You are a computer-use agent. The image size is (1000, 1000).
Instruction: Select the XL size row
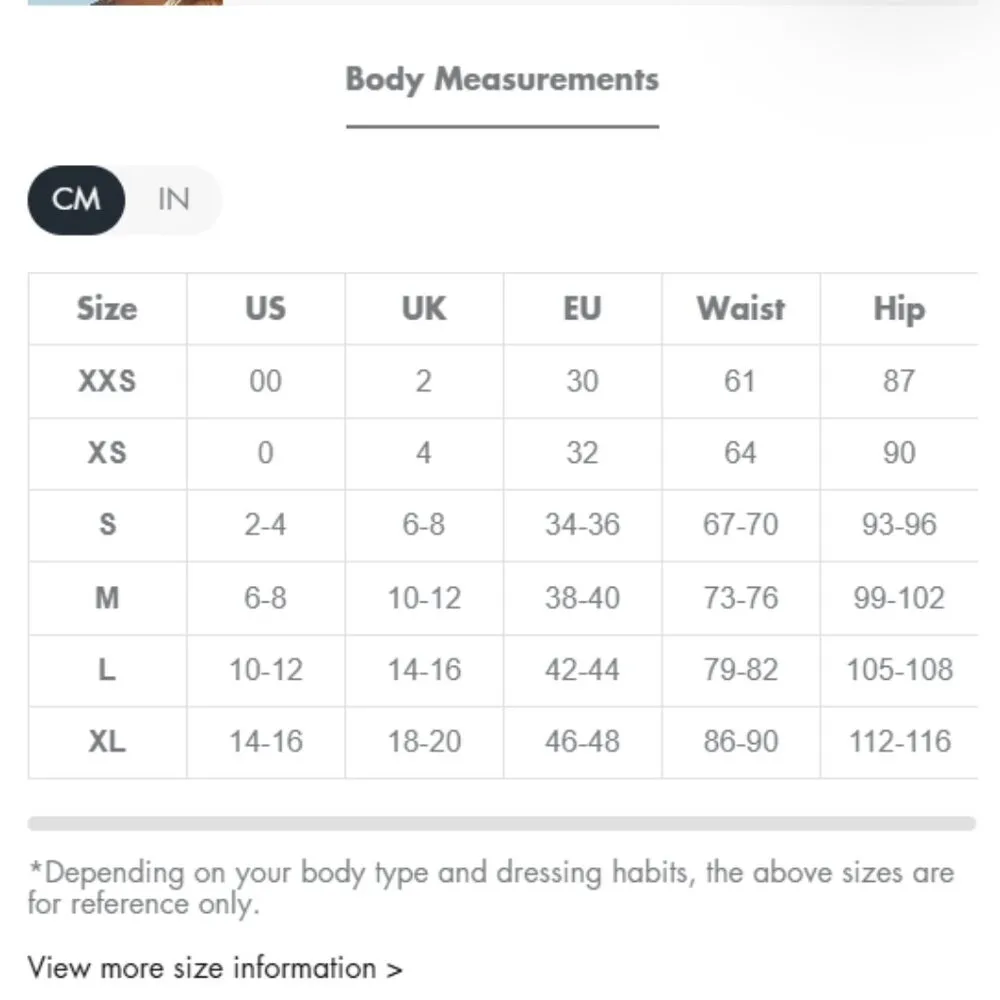point(106,742)
